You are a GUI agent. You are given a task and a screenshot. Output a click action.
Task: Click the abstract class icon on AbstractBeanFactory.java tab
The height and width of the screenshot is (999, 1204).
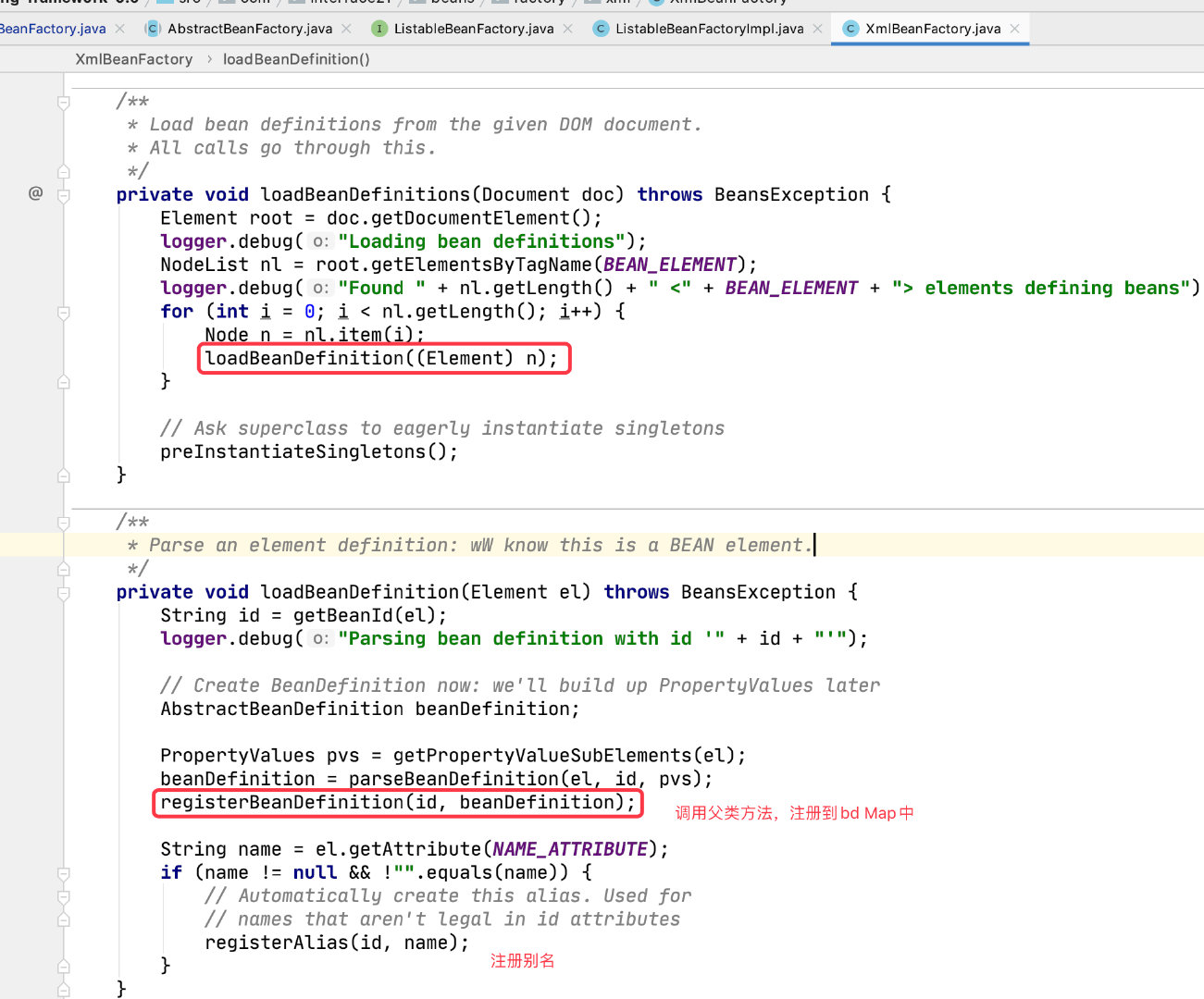pos(154,29)
